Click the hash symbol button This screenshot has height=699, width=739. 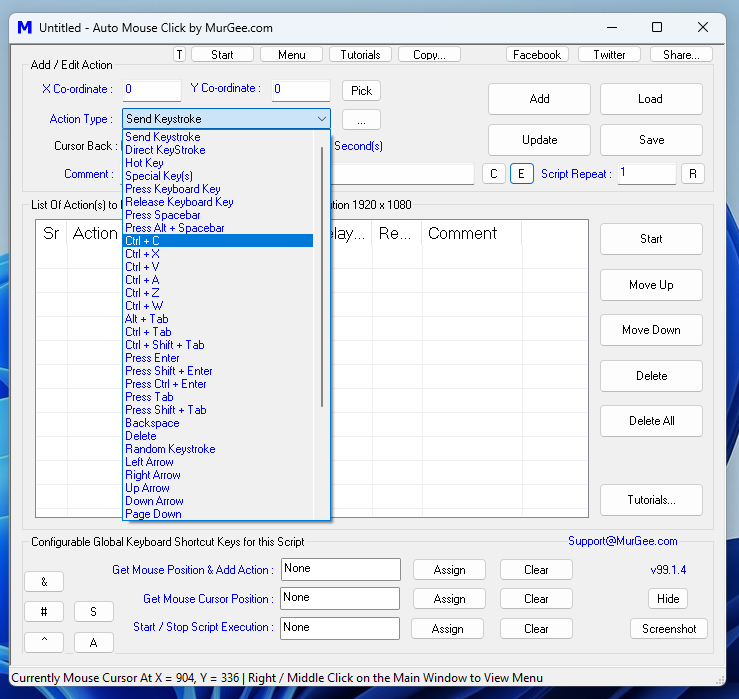pos(45,612)
